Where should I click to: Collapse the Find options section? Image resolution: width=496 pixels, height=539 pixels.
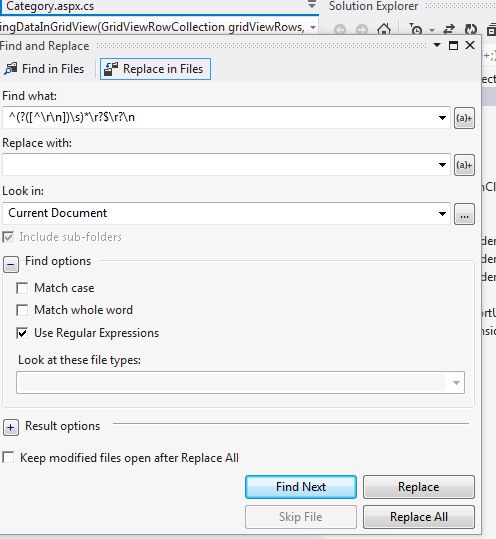click(11, 265)
